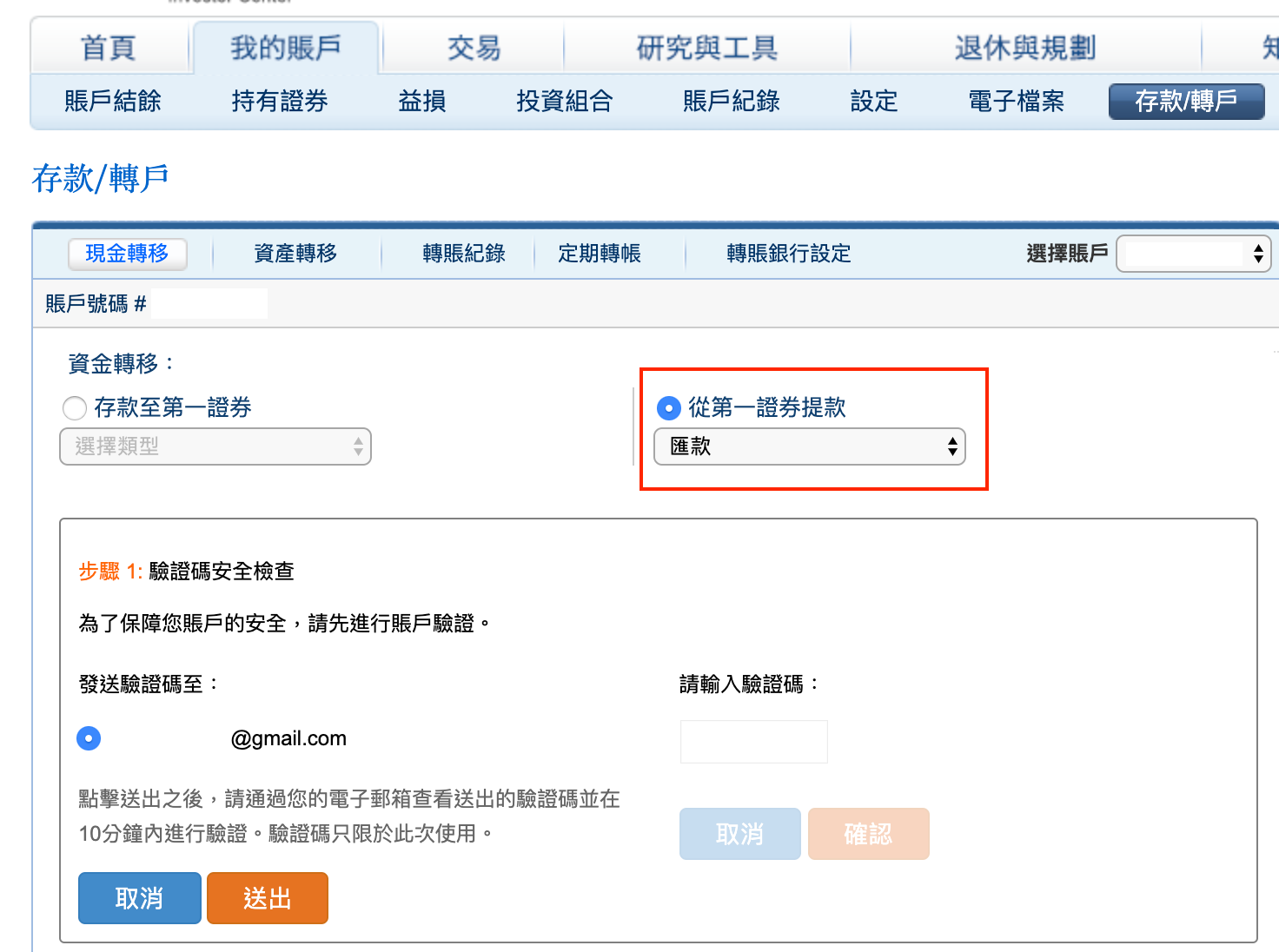Select the 現金轉移 sub-tab
1279x952 pixels.
click(x=128, y=254)
